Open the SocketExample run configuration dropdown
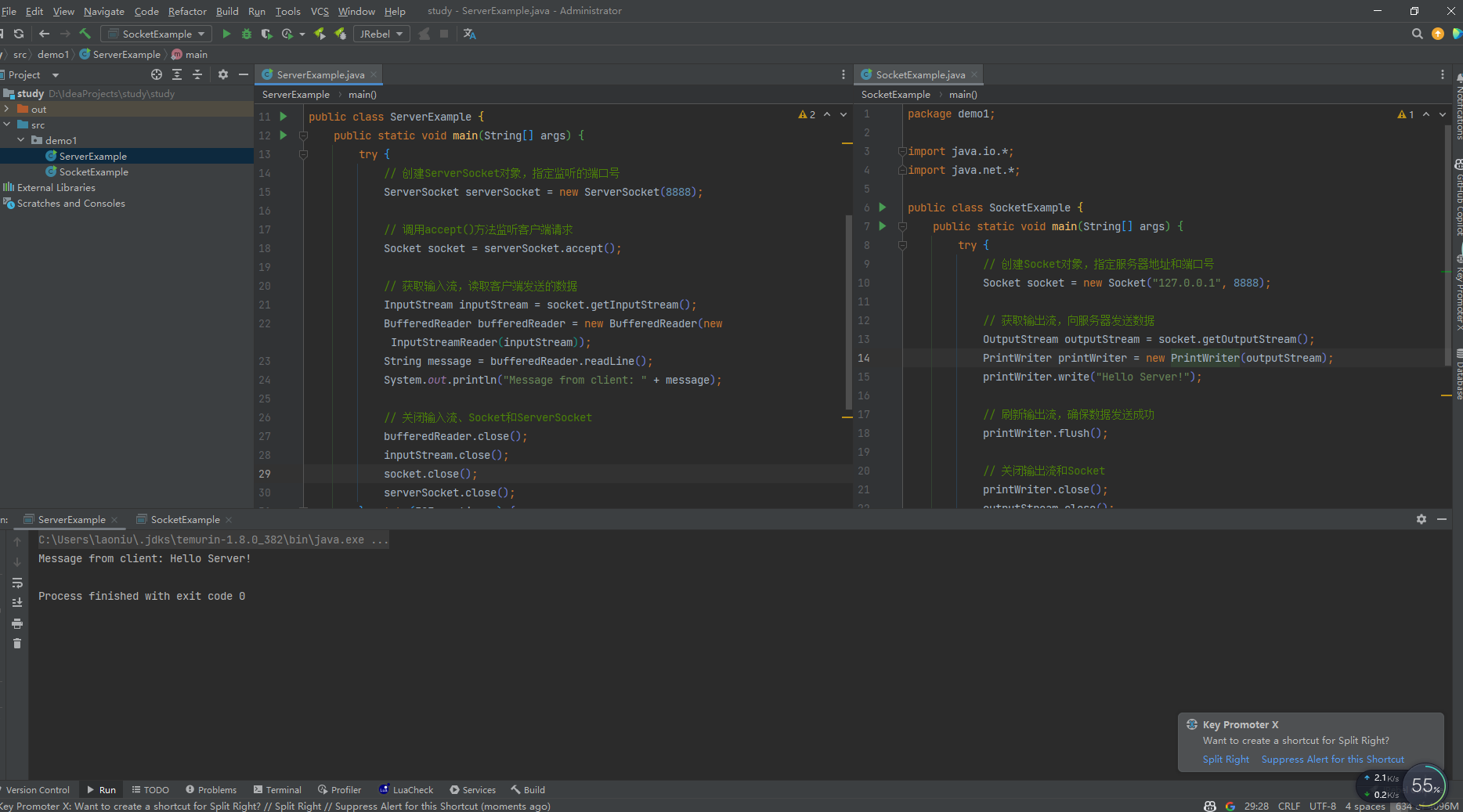1463x812 pixels. (157, 34)
